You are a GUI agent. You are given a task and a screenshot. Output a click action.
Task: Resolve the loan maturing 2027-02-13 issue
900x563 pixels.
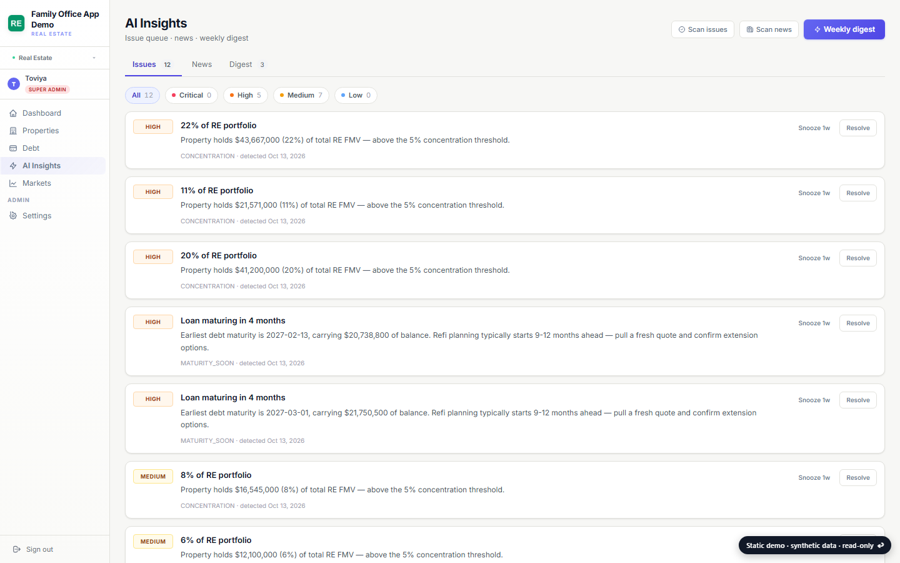pos(858,323)
